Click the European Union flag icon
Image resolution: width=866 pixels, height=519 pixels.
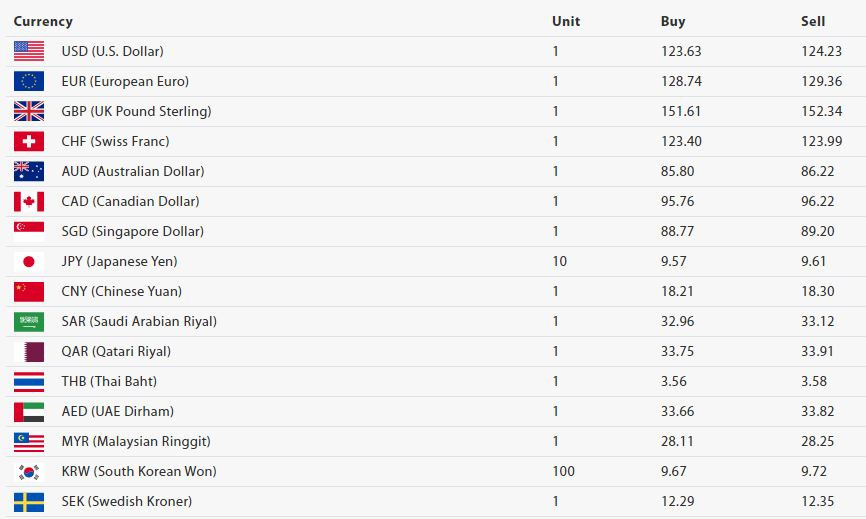29,81
